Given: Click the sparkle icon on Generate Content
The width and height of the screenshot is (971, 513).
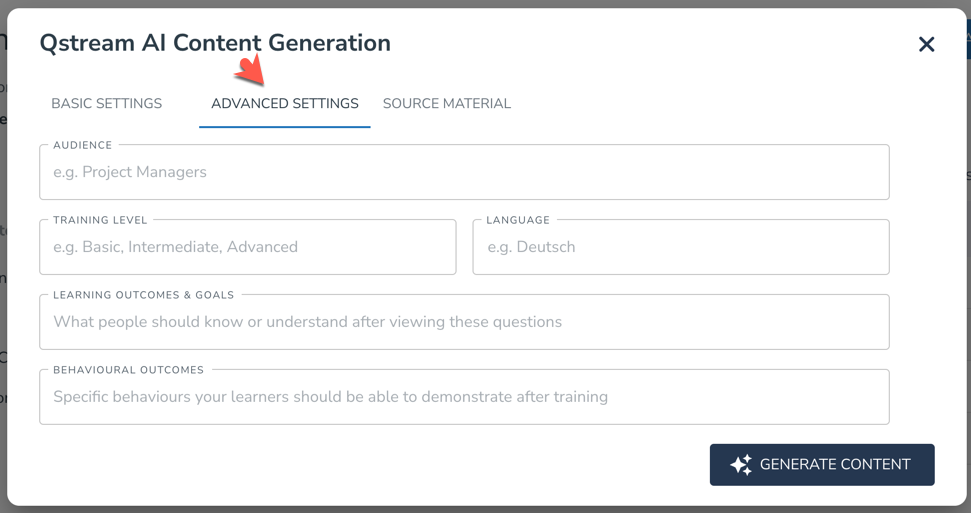Looking at the screenshot, I should tap(741, 465).
